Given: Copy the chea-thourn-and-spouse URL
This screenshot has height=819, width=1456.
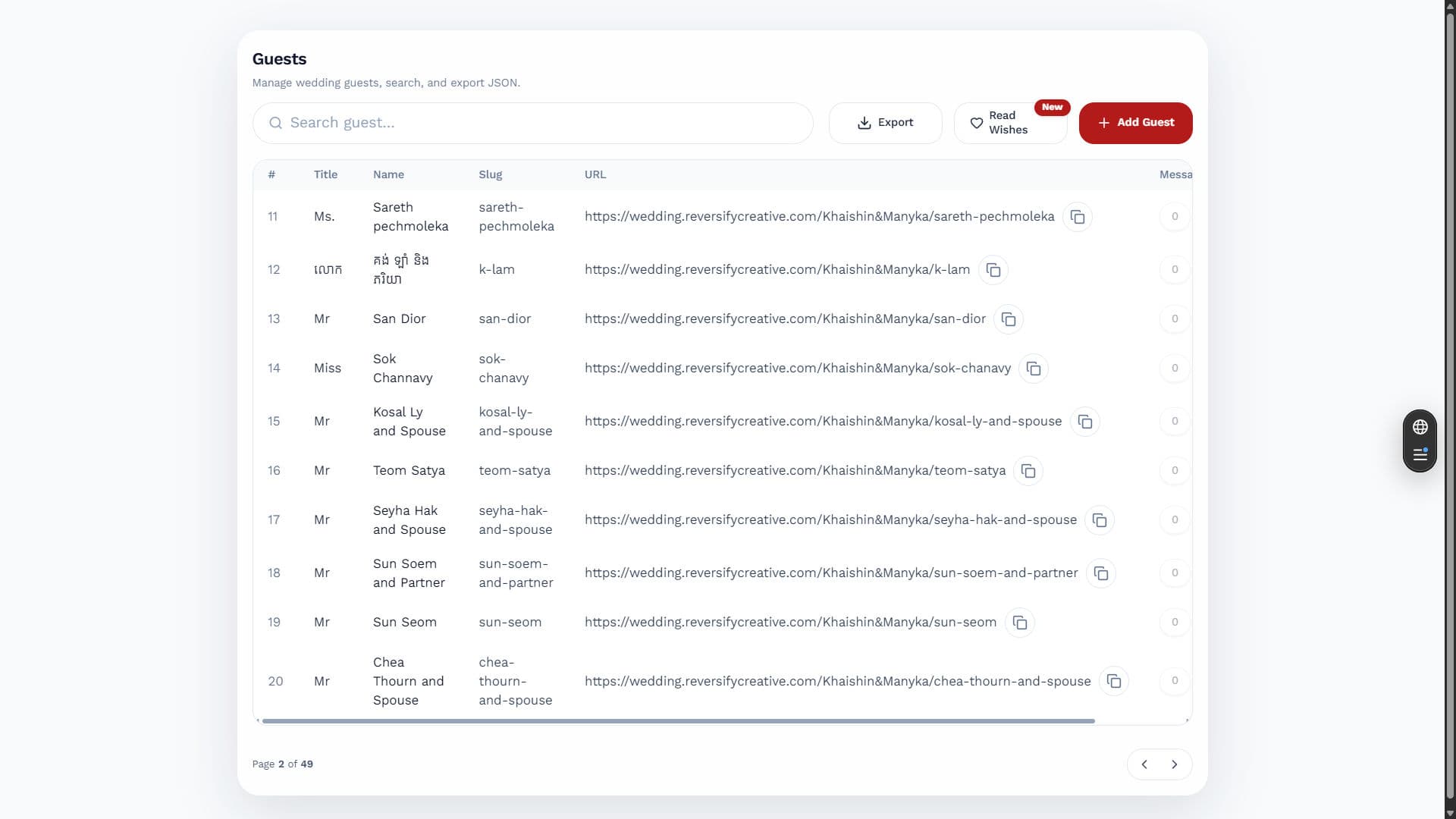Looking at the screenshot, I should [x=1114, y=681].
